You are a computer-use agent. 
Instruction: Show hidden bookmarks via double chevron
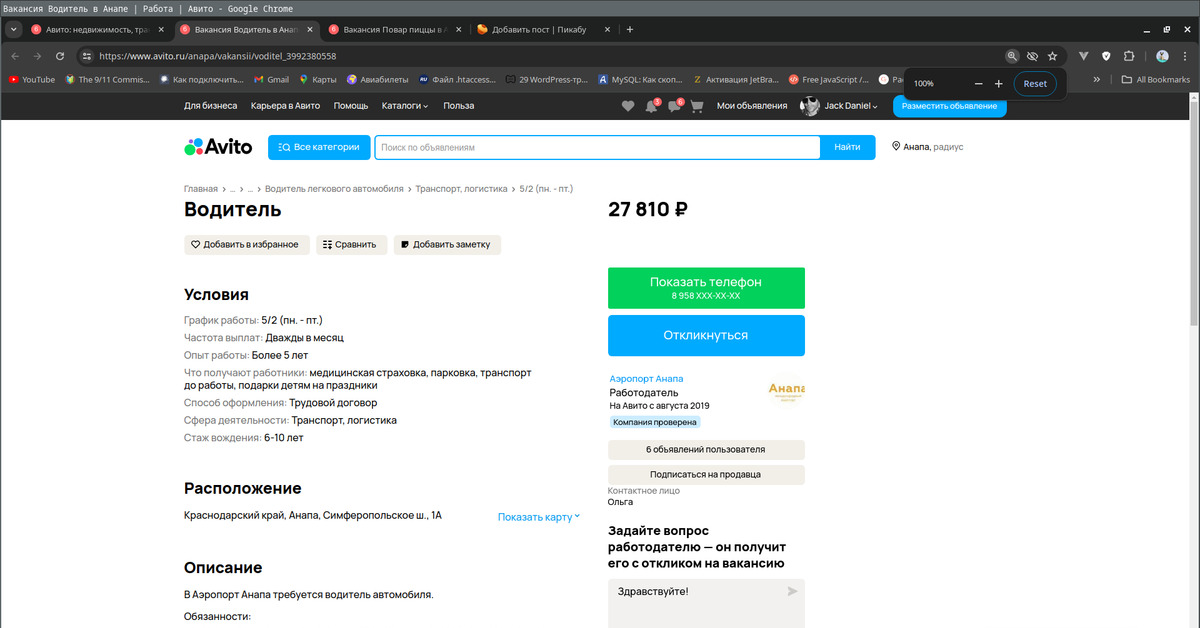tap(1097, 79)
